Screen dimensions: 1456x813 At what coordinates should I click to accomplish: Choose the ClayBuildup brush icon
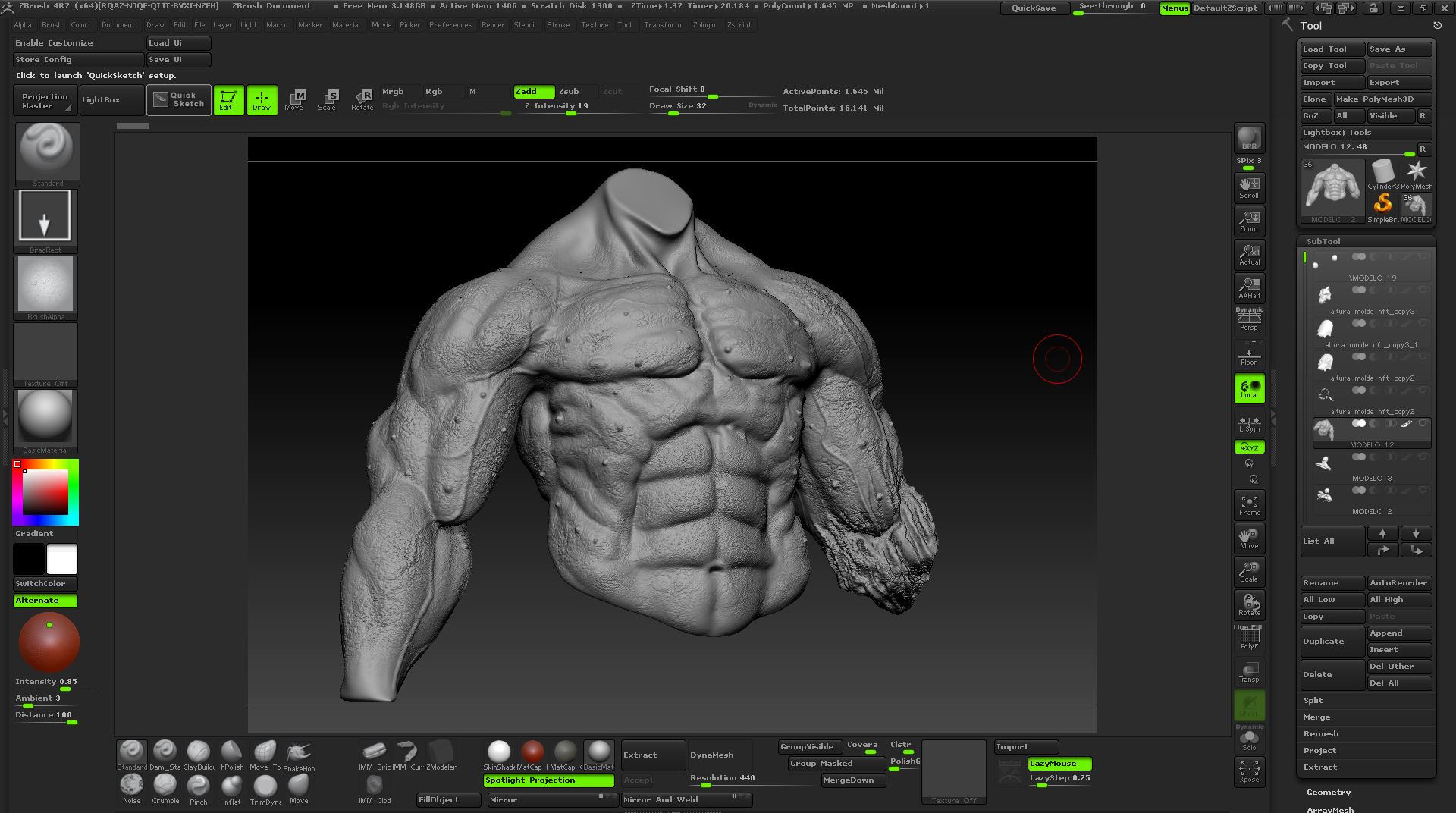(x=198, y=755)
